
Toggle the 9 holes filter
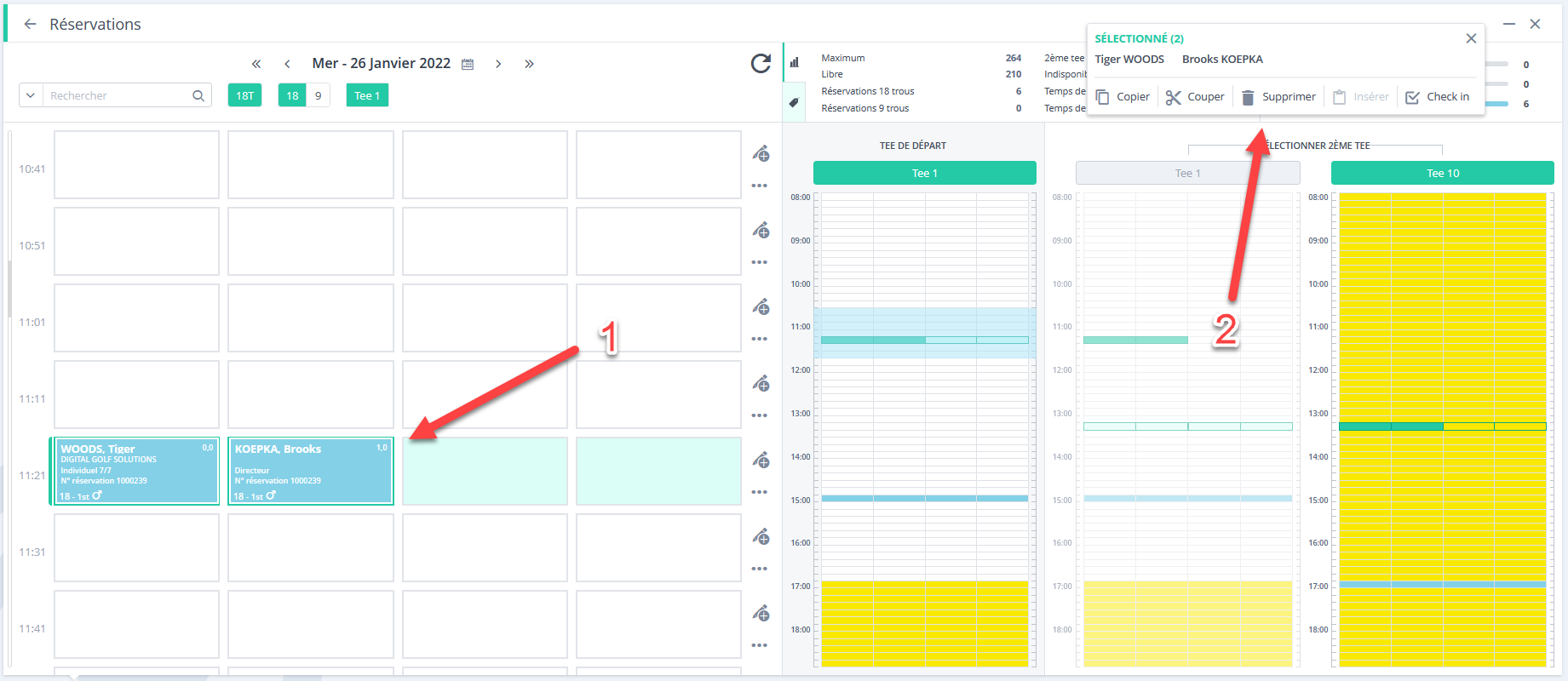click(319, 95)
